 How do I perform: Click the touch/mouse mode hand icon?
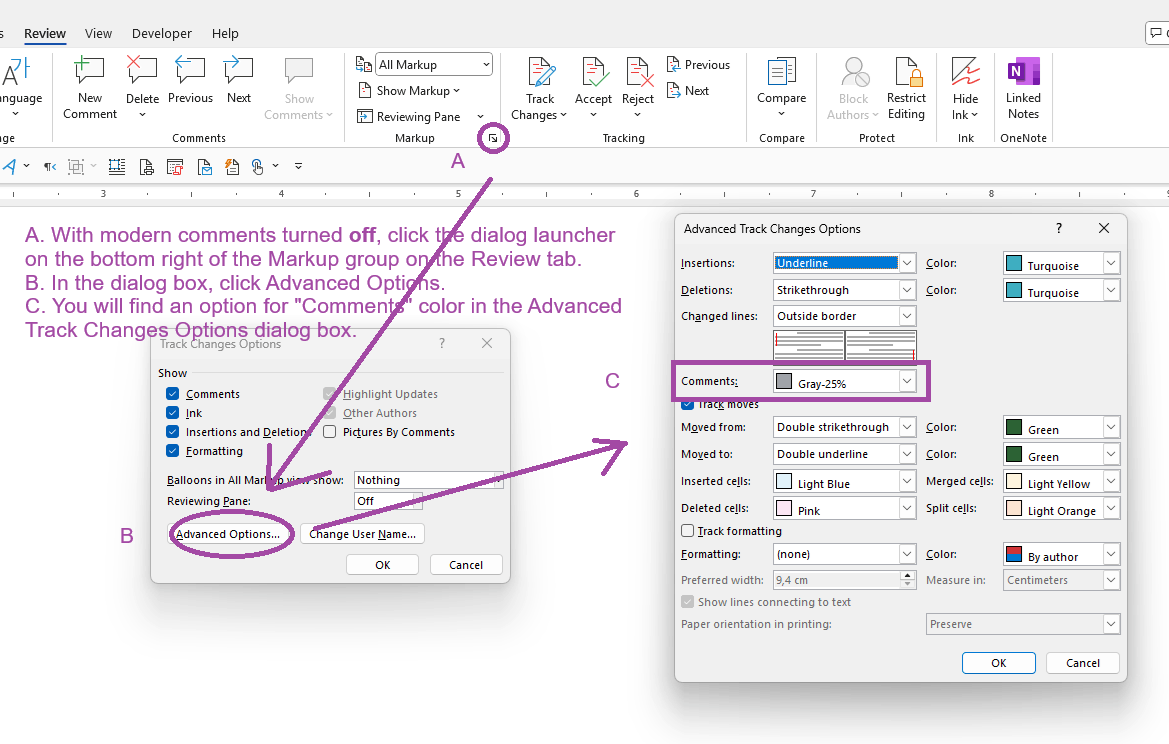257,166
